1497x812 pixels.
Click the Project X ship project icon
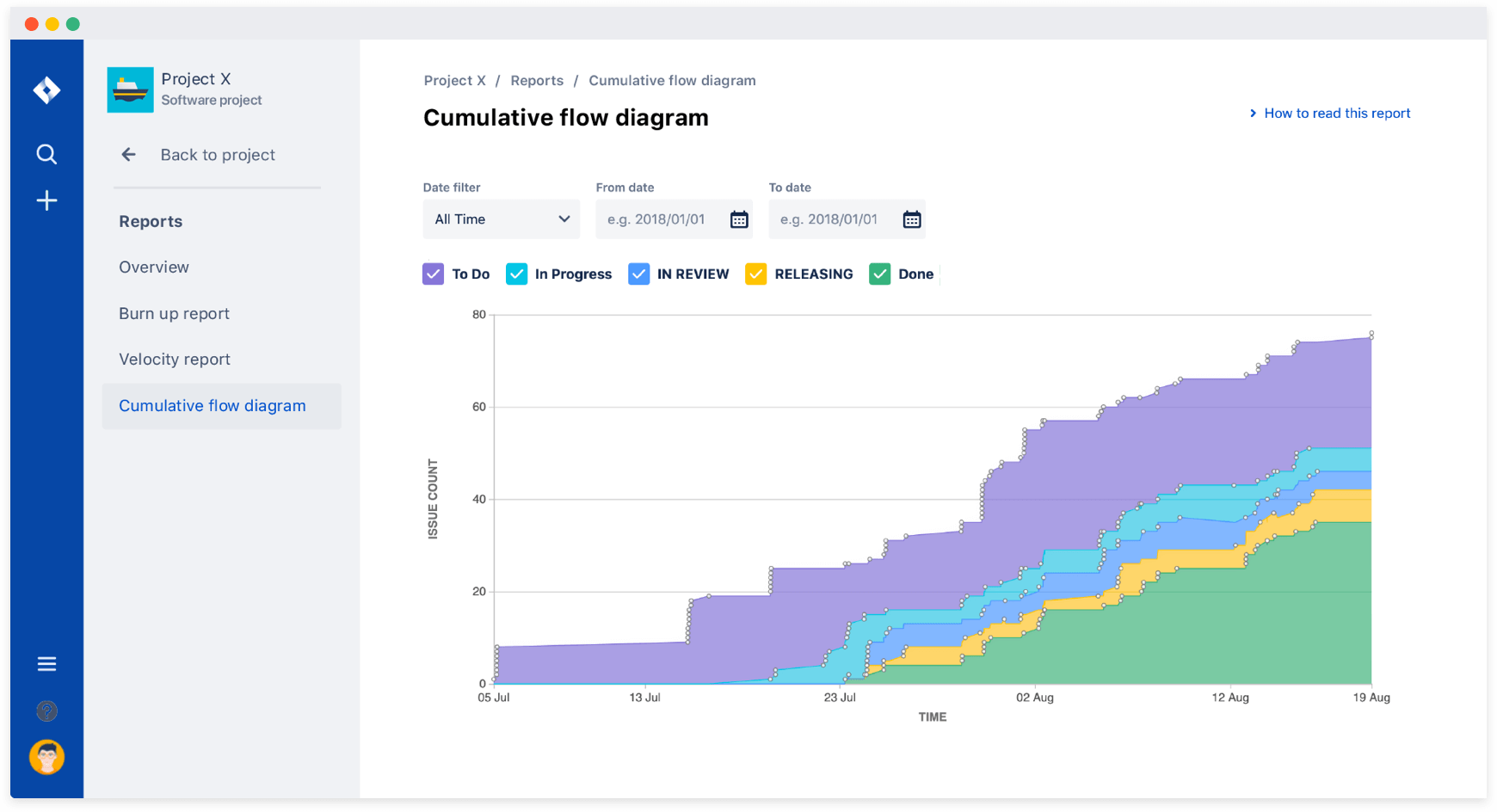pyautogui.click(x=130, y=89)
